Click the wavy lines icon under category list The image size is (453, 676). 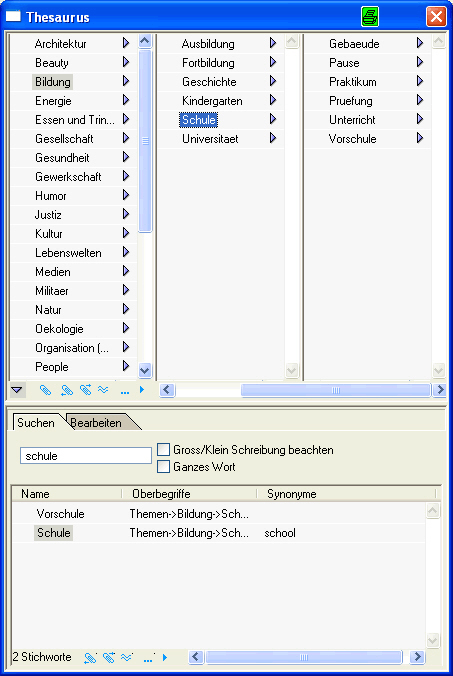click(x=103, y=390)
